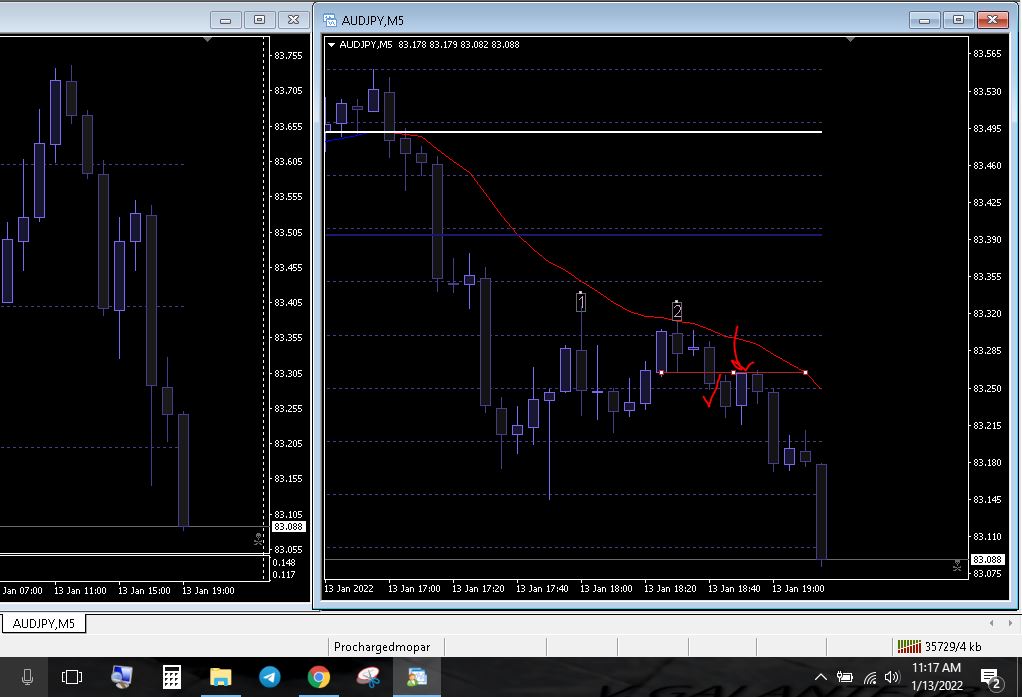Image resolution: width=1022 pixels, height=697 pixels.
Task: Select the chart shift triangle marker at top
Action: pyautogui.click(x=850, y=40)
